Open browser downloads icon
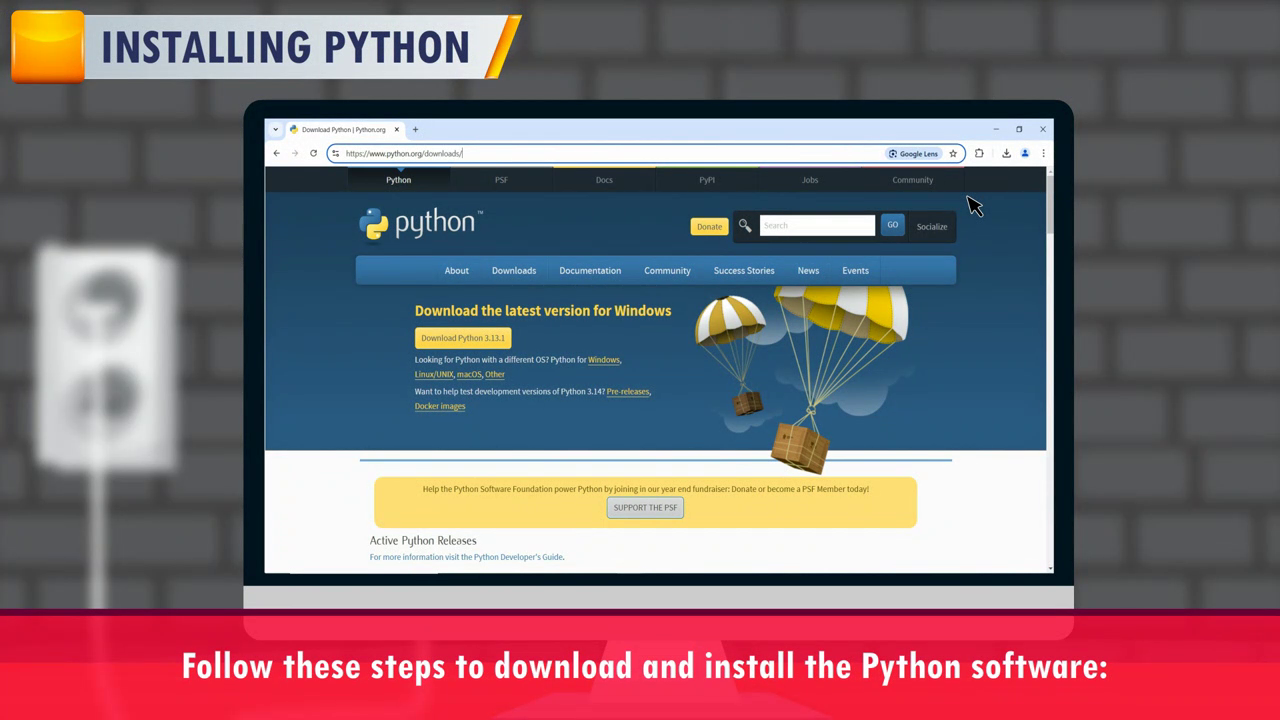The image size is (1280, 720). point(1006,153)
